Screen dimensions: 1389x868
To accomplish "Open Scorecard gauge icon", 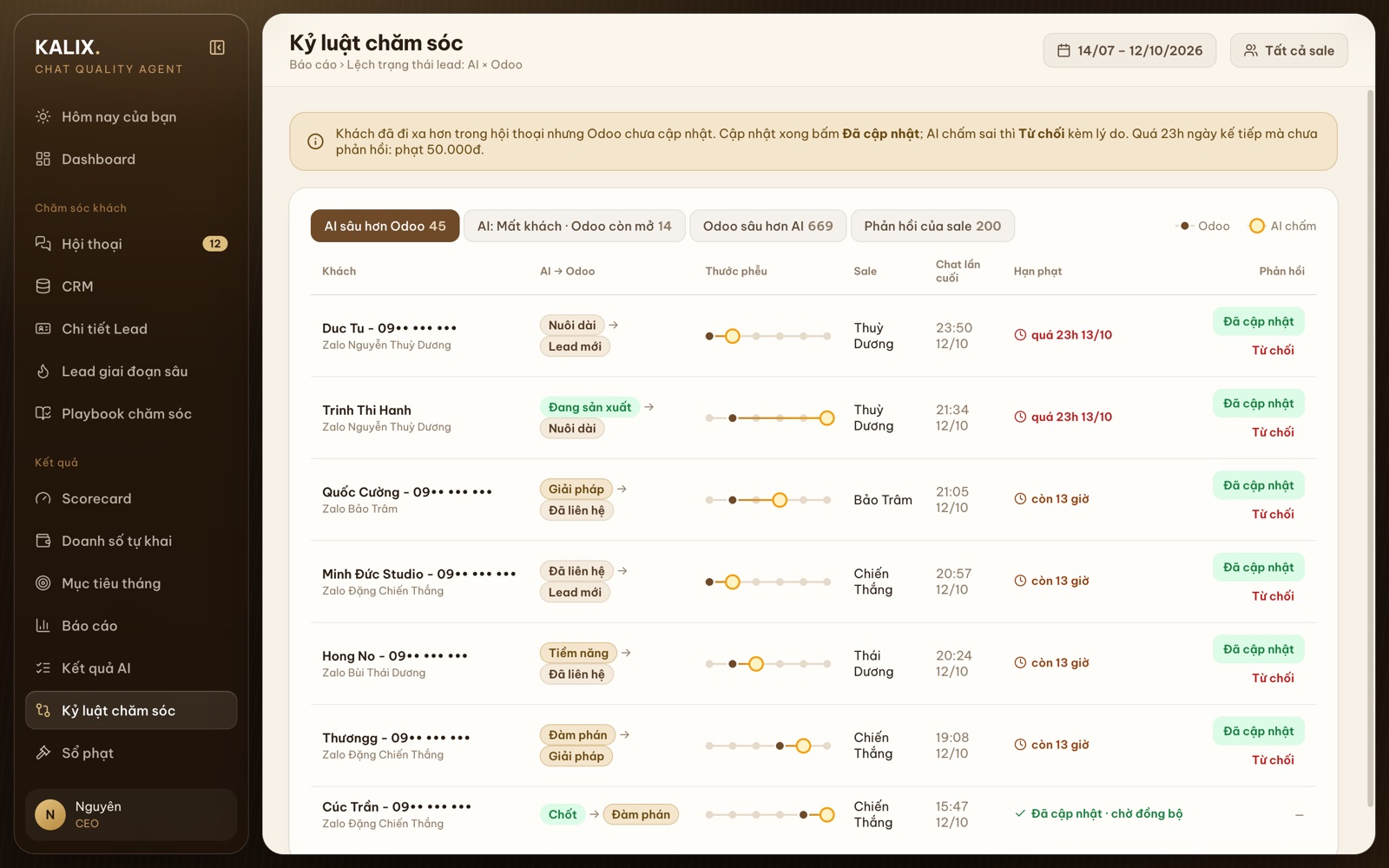I will (43, 498).
